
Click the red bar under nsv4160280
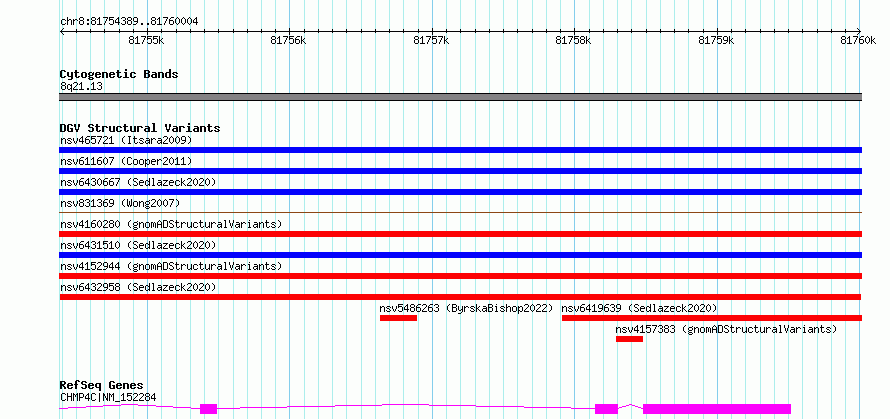coord(460,234)
